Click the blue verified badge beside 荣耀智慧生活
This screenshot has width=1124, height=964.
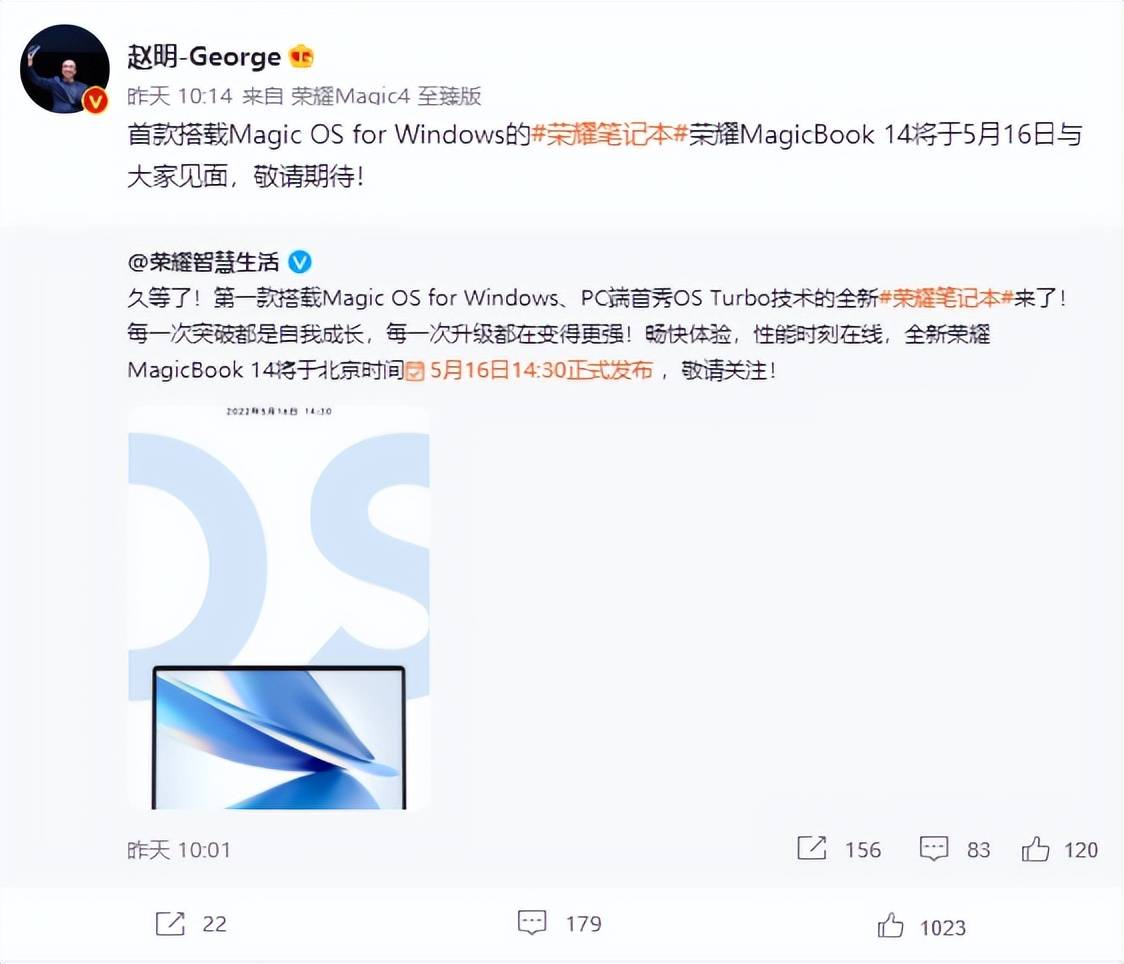pyautogui.click(x=300, y=262)
